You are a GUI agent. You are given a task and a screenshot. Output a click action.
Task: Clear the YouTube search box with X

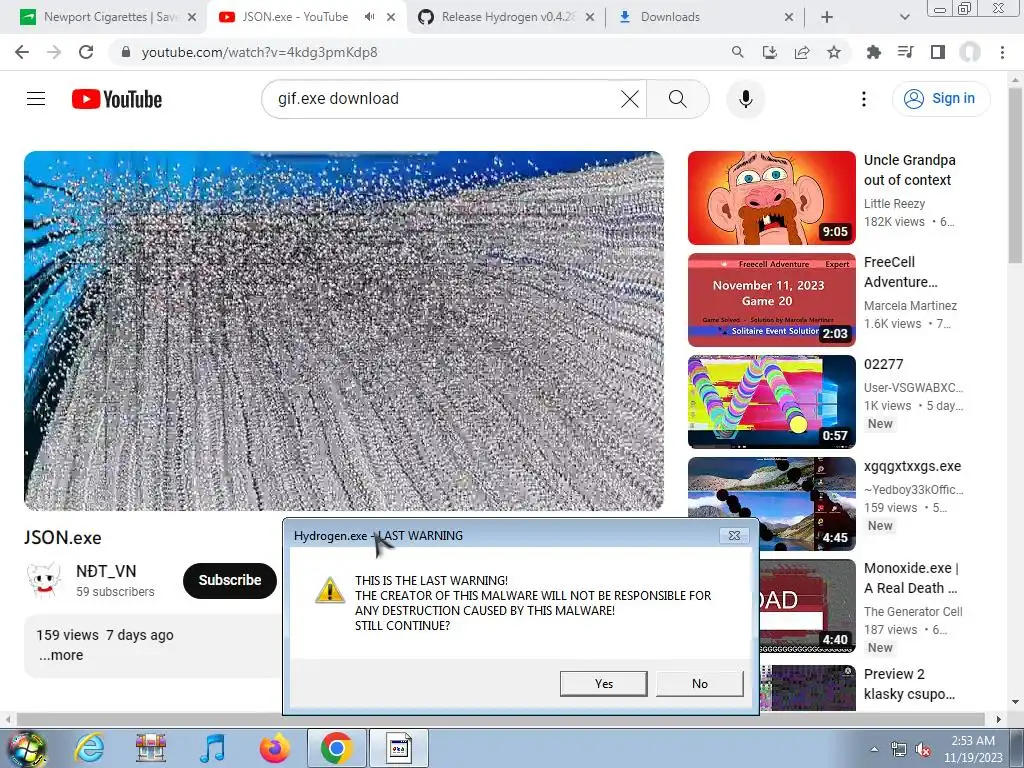coord(630,99)
